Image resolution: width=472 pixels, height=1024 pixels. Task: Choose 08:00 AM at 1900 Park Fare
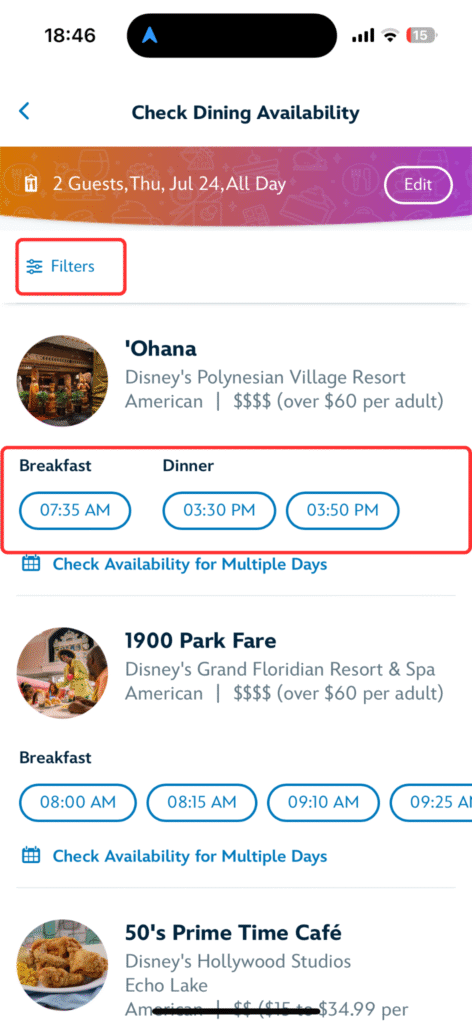pyautogui.click(x=78, y=803)
